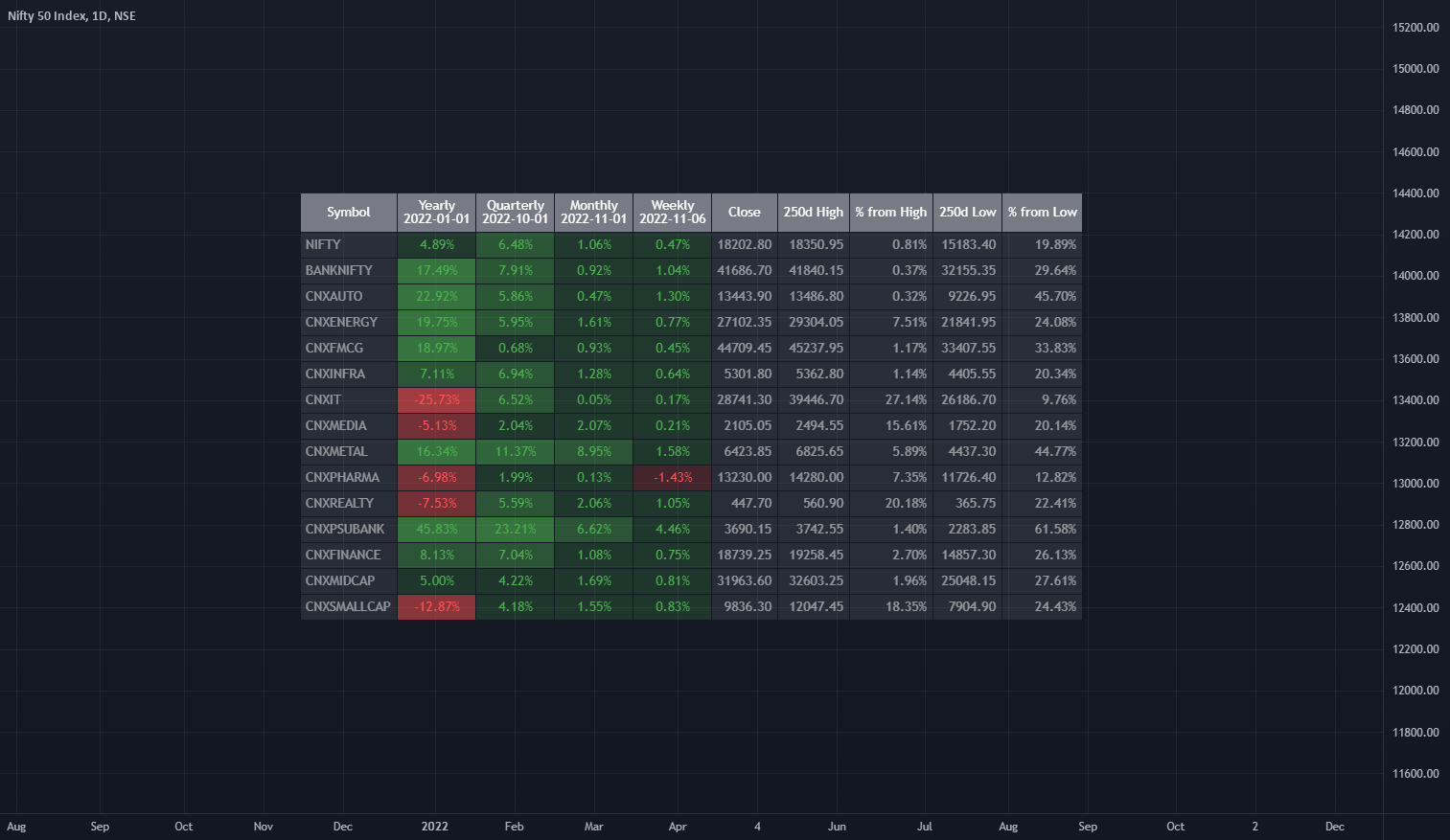Screen dimensions: 1450x840
Task: Click CNXPHARMA weekly value -1.43%
Action: coord(673,478)
